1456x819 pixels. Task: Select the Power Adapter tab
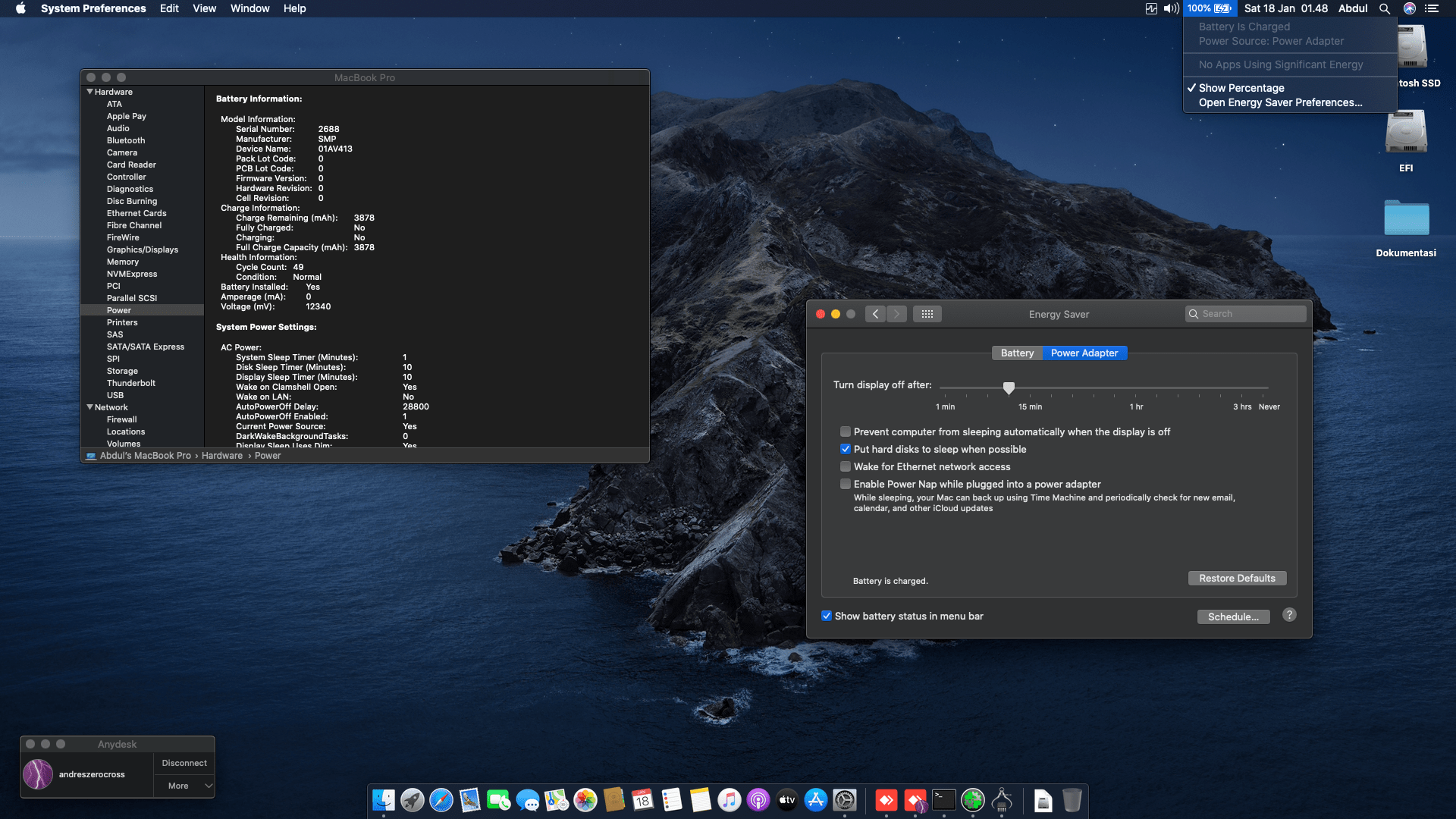pyautogui.click(x=1084, y=353)
